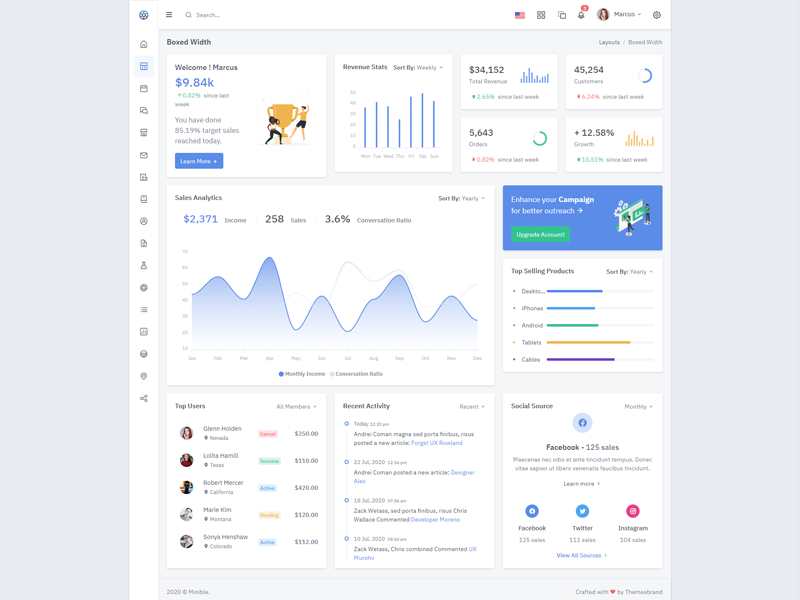This screenshot has height=600, width=800.
Task: Click the calendar icon in sidebar
Action: click(144, 89)
